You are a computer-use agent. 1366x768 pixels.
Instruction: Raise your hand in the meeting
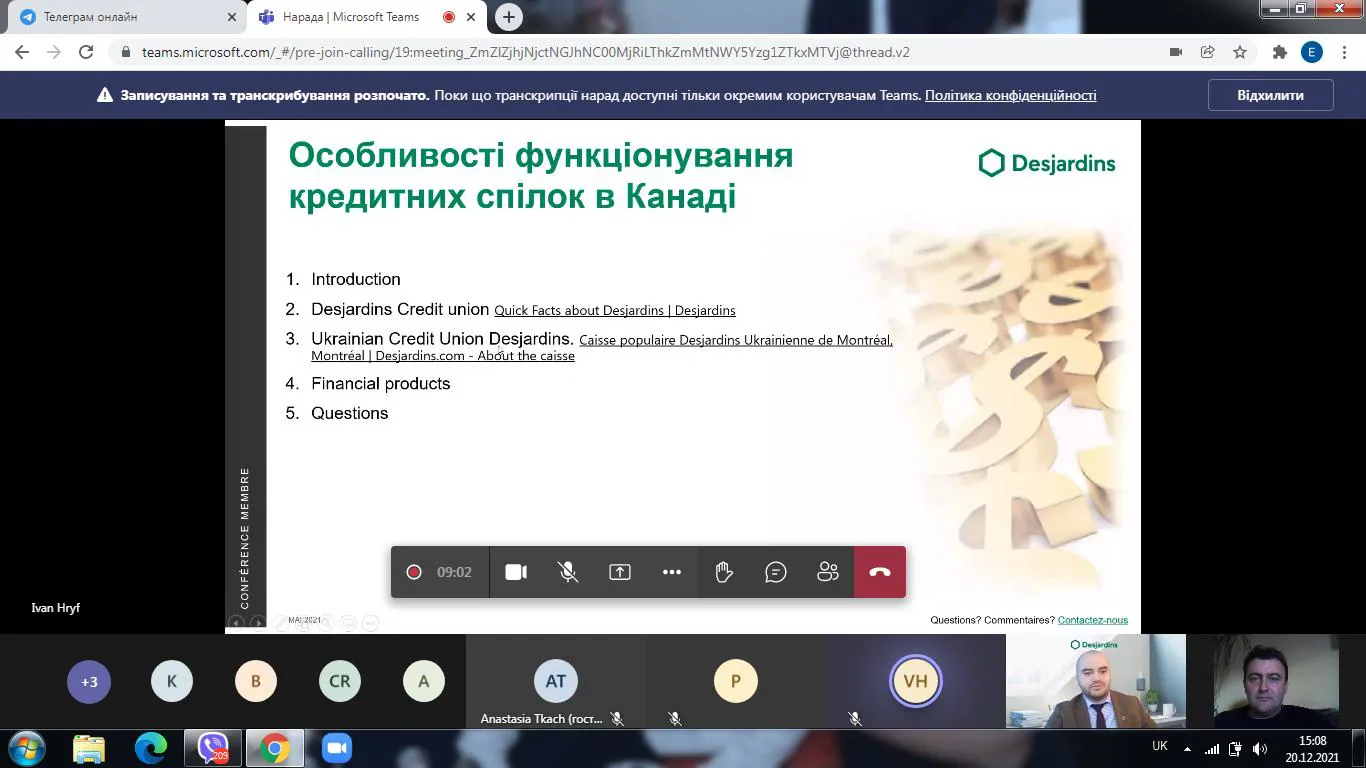724,572
